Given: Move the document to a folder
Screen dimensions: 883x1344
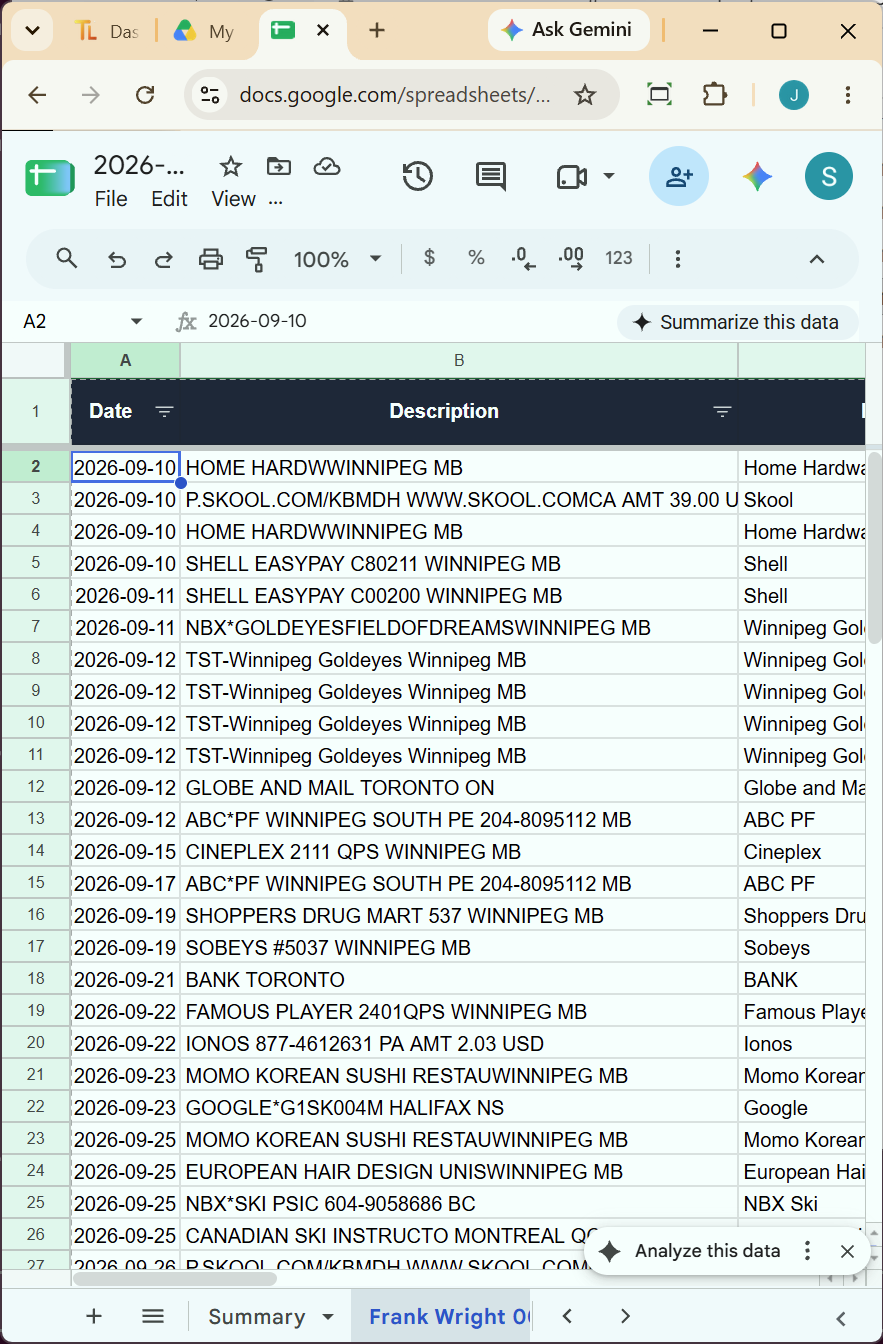Looking at the screenshot, I should tap(279, 166).
